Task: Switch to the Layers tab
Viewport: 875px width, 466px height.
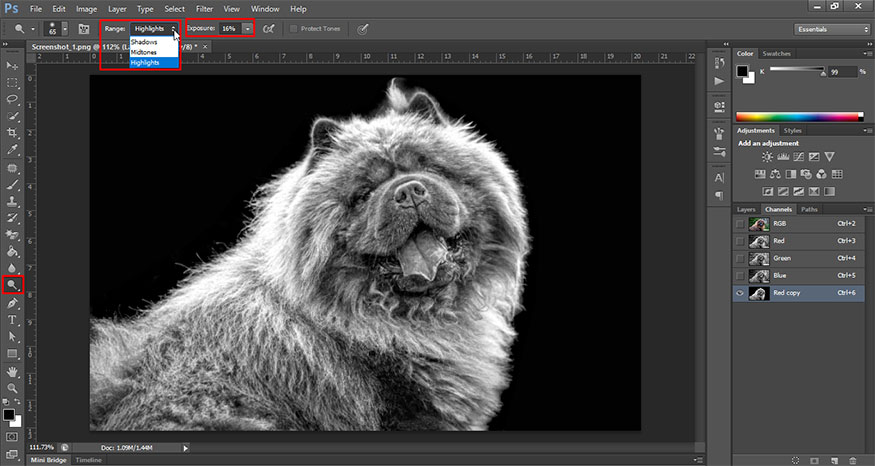Action: click(x=746, y=209)
